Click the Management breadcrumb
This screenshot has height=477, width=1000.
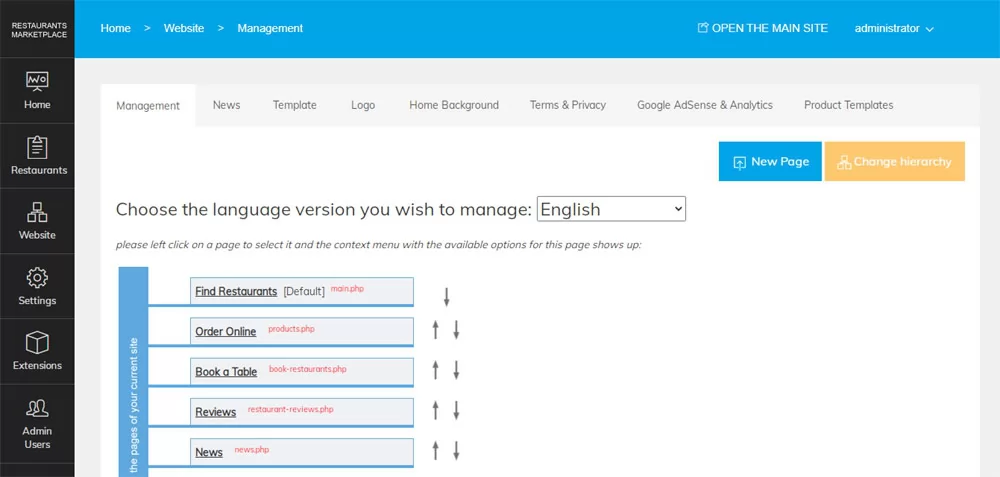pos(270,28)
